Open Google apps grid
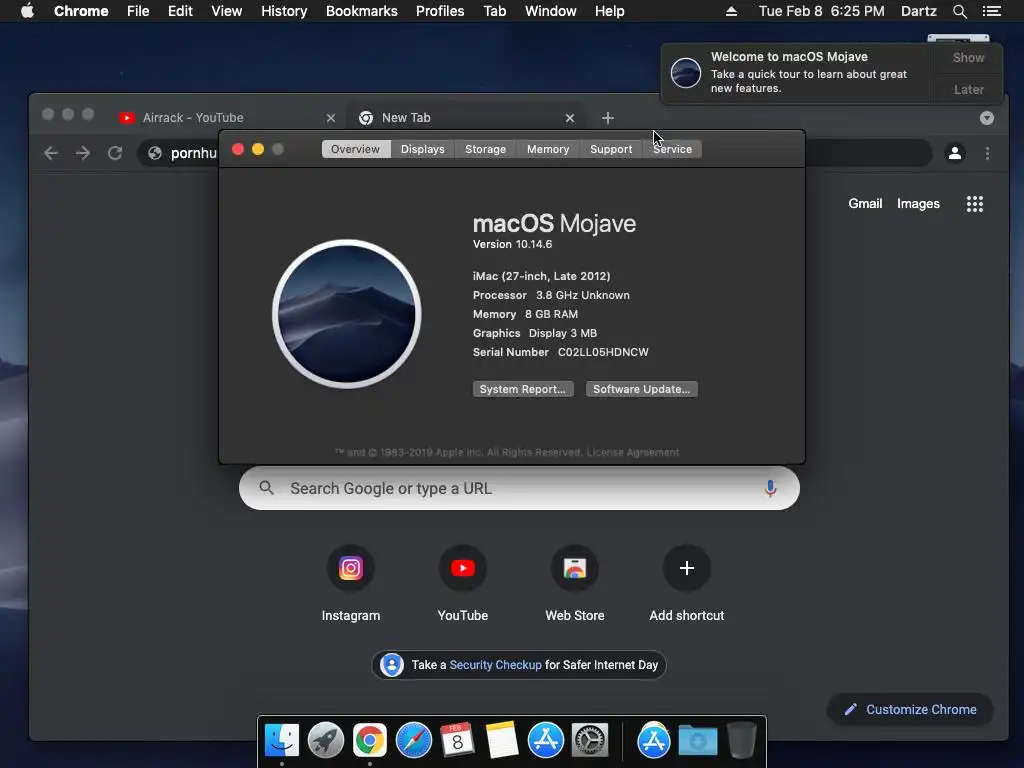The height and width of the screenshot is (768, 1024). pos(974,204)
